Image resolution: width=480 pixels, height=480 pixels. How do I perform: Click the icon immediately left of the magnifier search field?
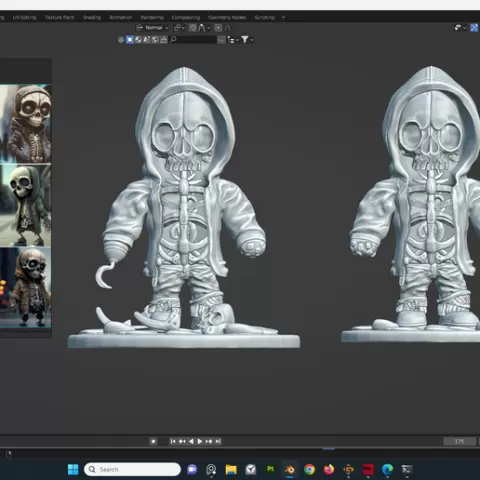tap(163, 40)
